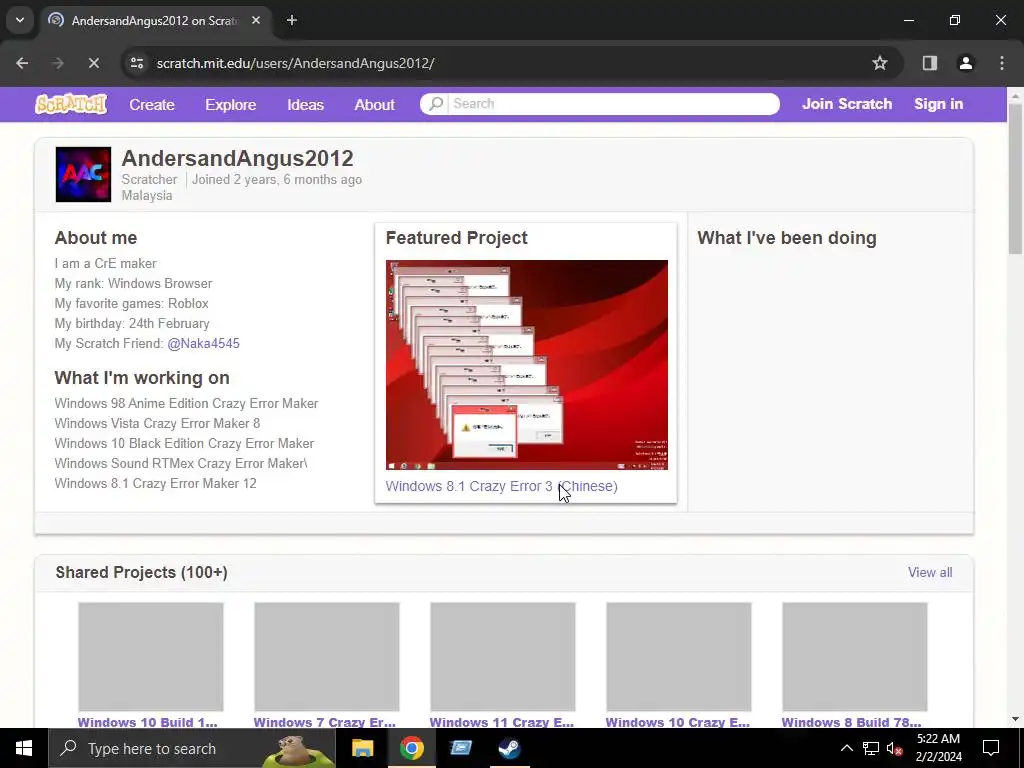Image resolution: width=1024 pixels, height=768 pixels.
Task: Go back using browser back arrow
Action: tap(22, 63)
